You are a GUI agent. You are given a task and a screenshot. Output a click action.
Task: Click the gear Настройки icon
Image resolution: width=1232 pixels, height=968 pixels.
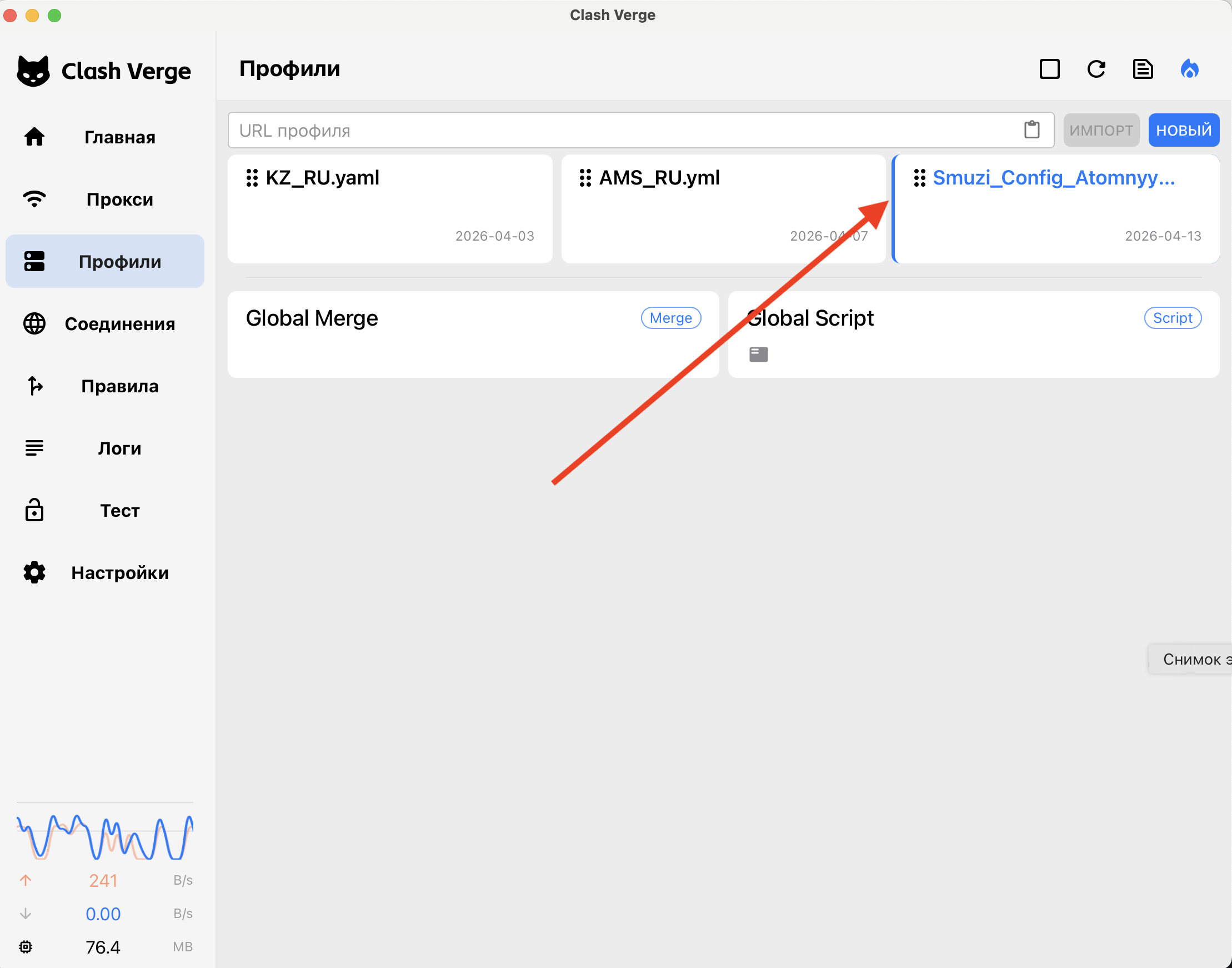pyautogui.click(x=34, y=572)
